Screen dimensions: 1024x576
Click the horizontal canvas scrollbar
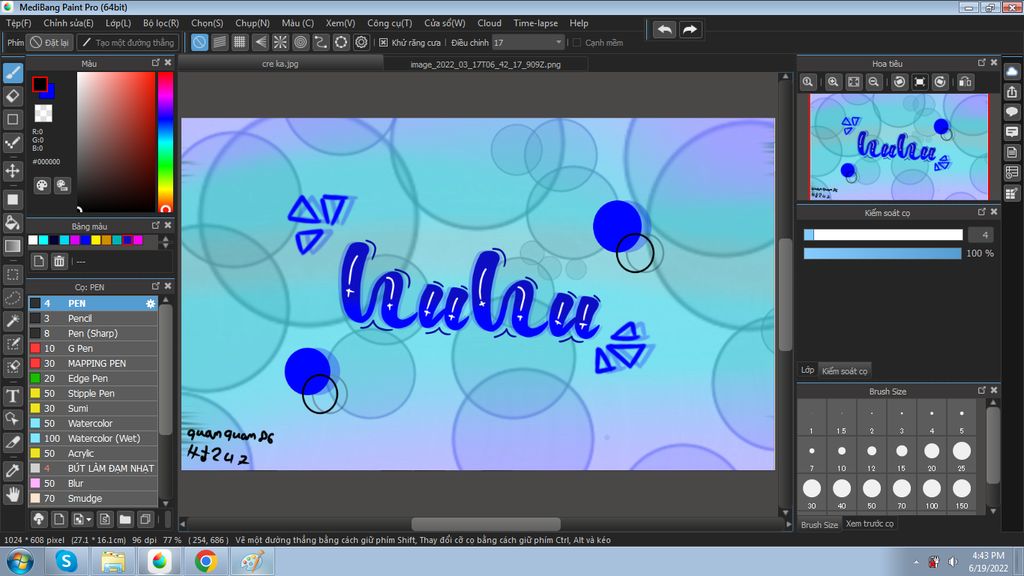[486, 524]
